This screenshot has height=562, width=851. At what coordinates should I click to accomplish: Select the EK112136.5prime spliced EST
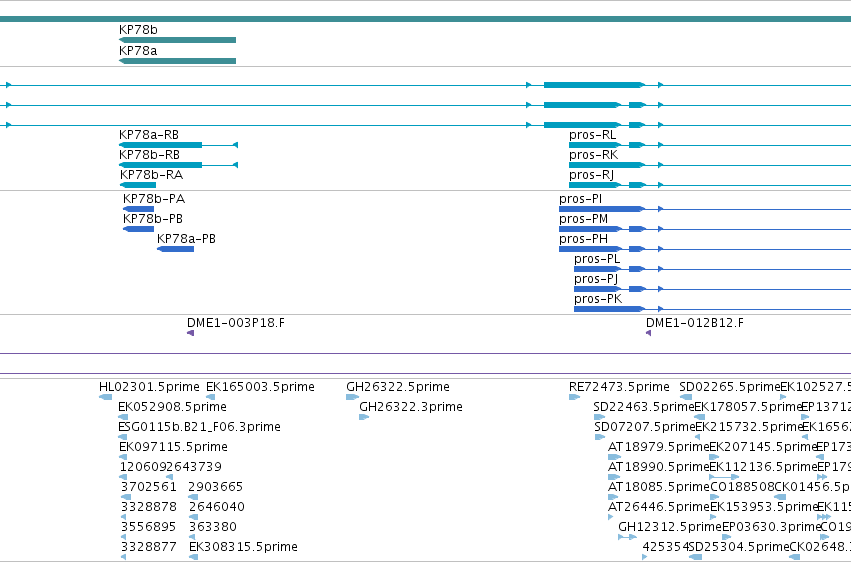pos(724,477)
